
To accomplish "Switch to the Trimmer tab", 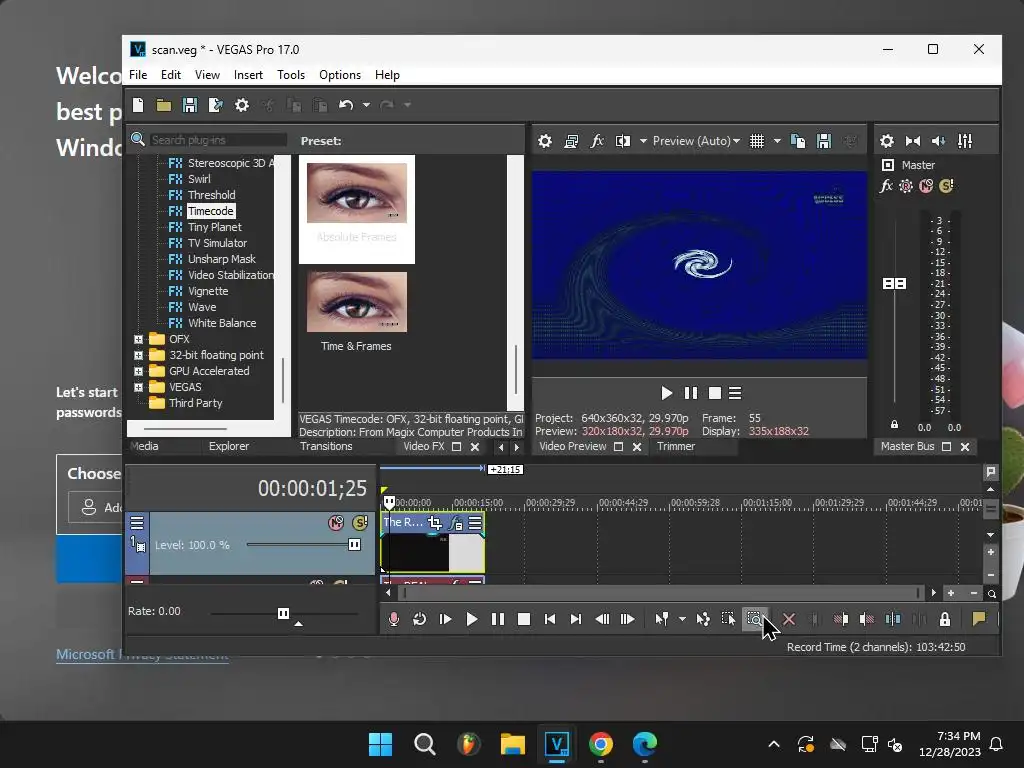I will tap(676, 447).
